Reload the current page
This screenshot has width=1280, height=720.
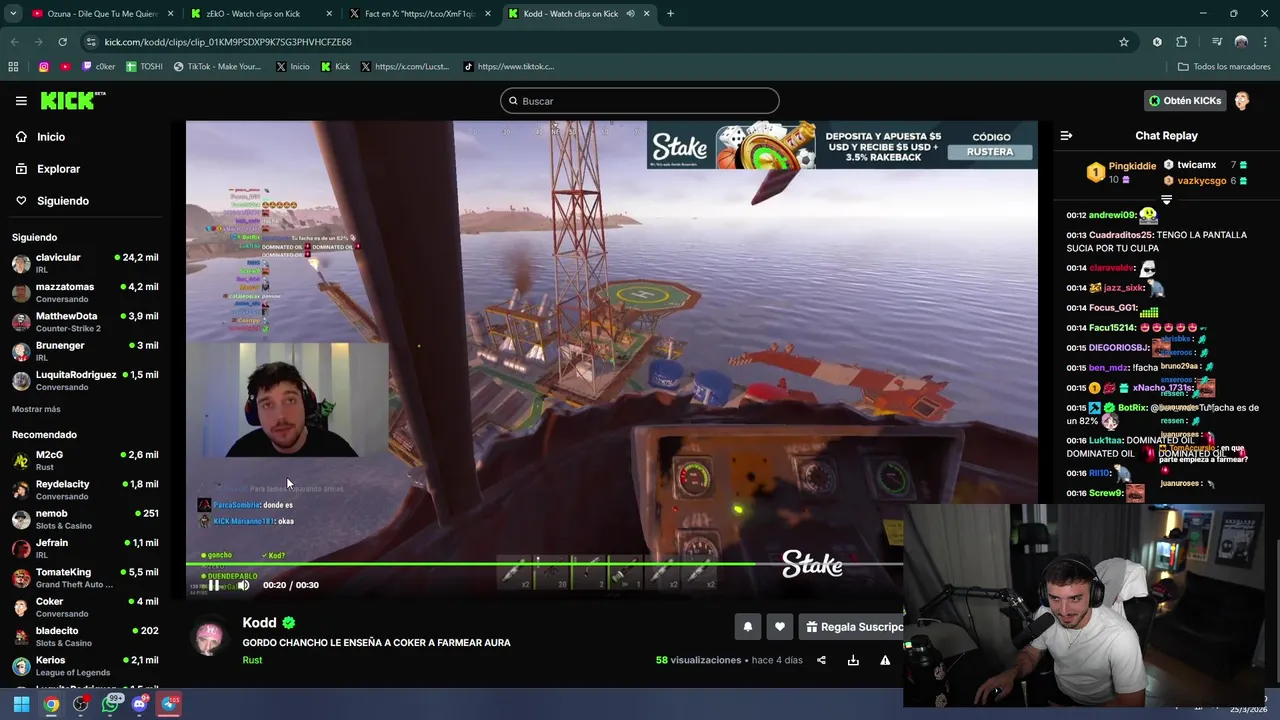point(62,42)
